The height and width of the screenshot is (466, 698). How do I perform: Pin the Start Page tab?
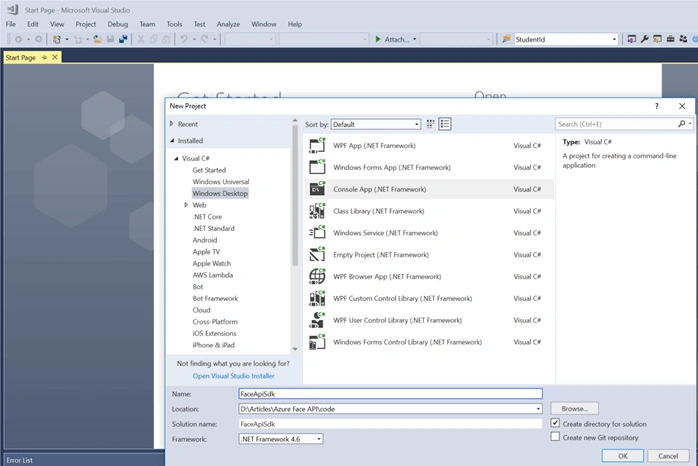[44, 57]
